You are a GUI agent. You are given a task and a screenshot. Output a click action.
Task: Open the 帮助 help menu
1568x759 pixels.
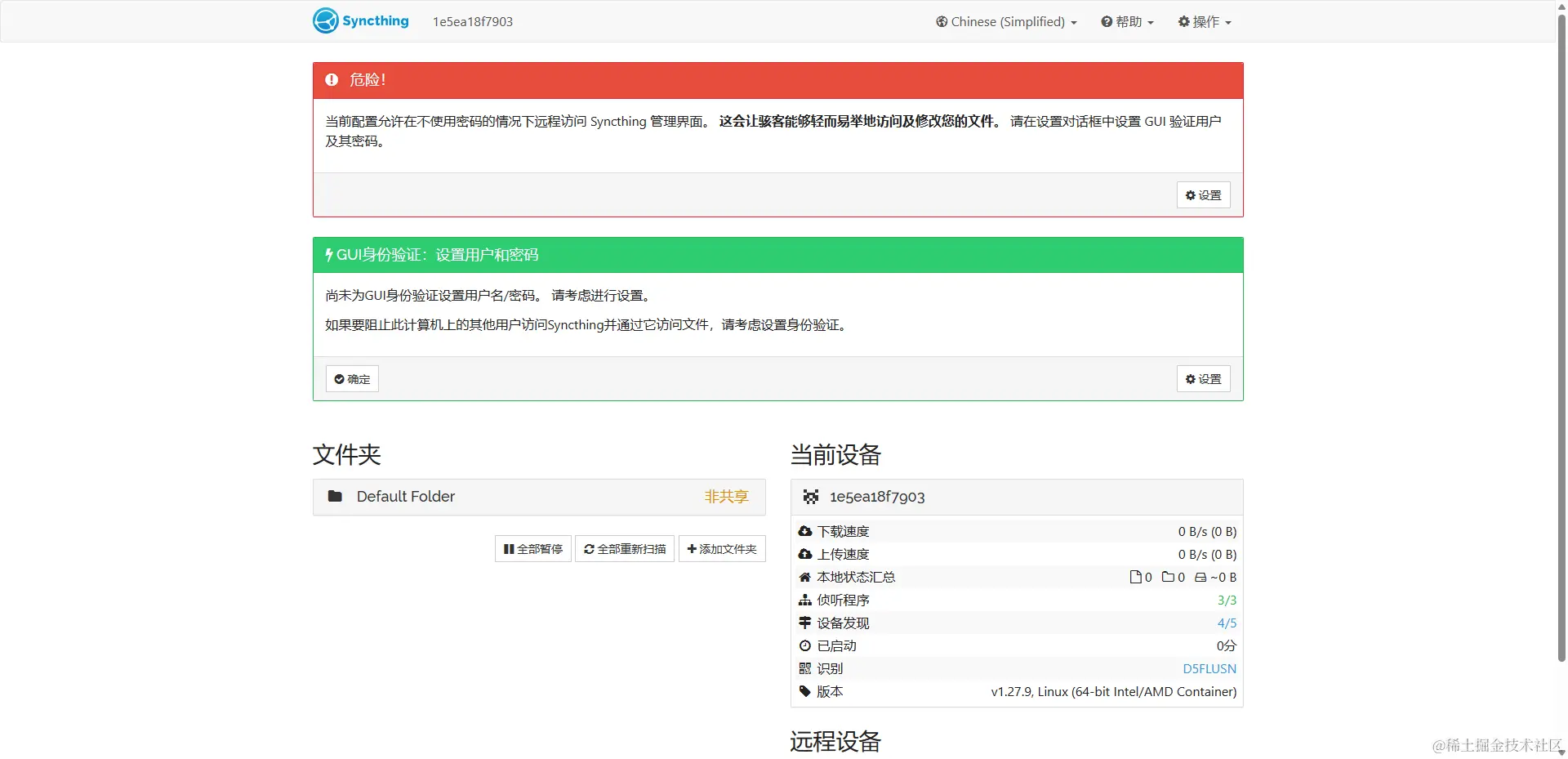(x=1127, y=22)
